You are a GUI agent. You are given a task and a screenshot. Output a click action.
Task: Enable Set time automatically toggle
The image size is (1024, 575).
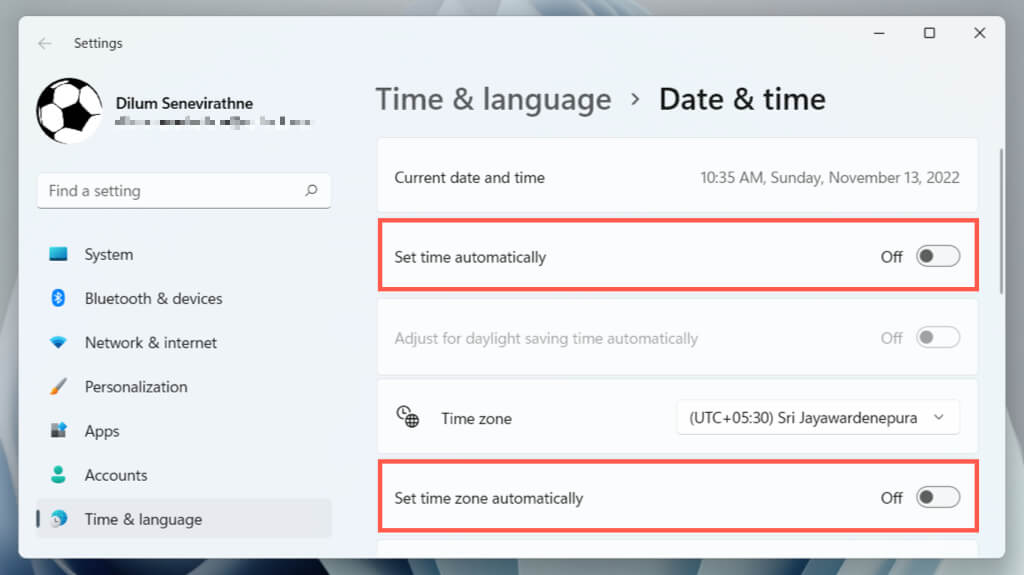[938, 257]
